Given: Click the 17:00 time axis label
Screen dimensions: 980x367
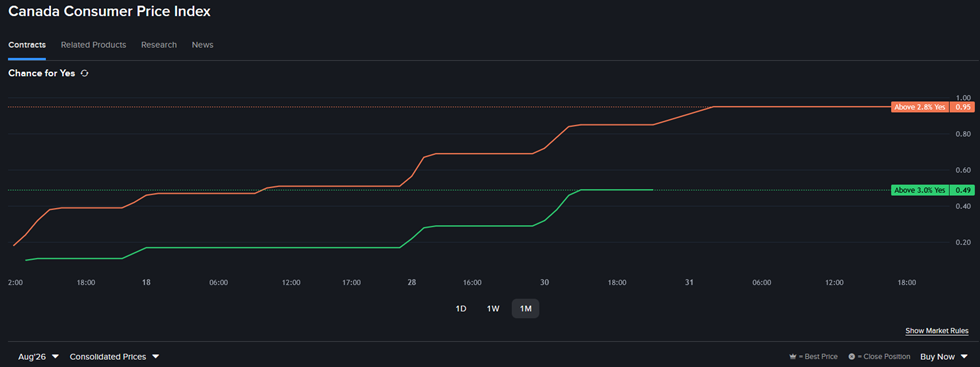Looking at the screenshot, I should click(x=352, y=283).
